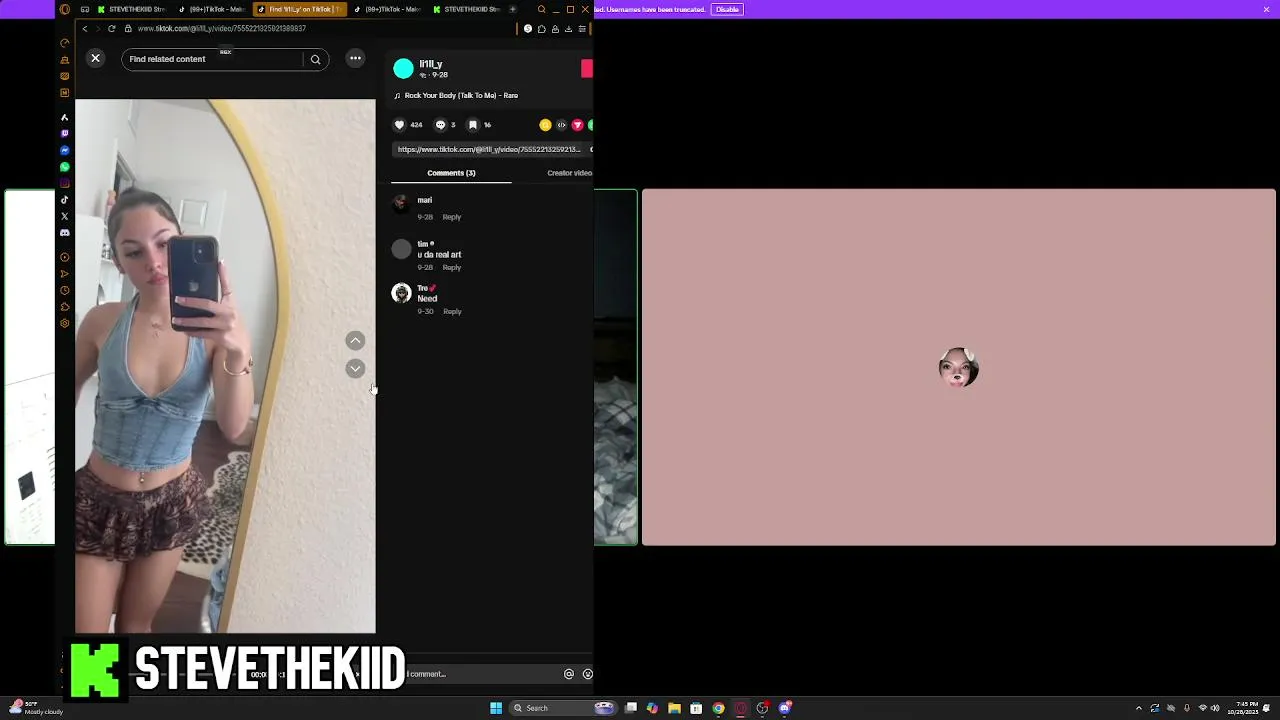Open Twitch in the browser sidebar

tap(65, 134)
